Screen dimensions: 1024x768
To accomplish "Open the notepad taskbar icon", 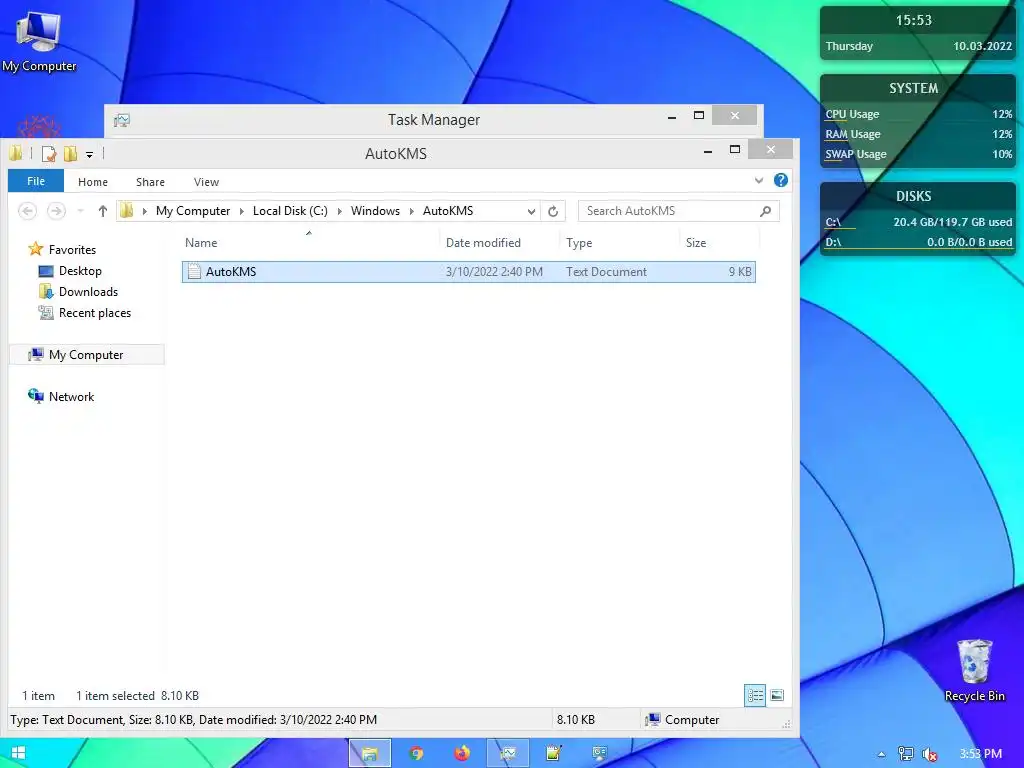I will (554, 754).
